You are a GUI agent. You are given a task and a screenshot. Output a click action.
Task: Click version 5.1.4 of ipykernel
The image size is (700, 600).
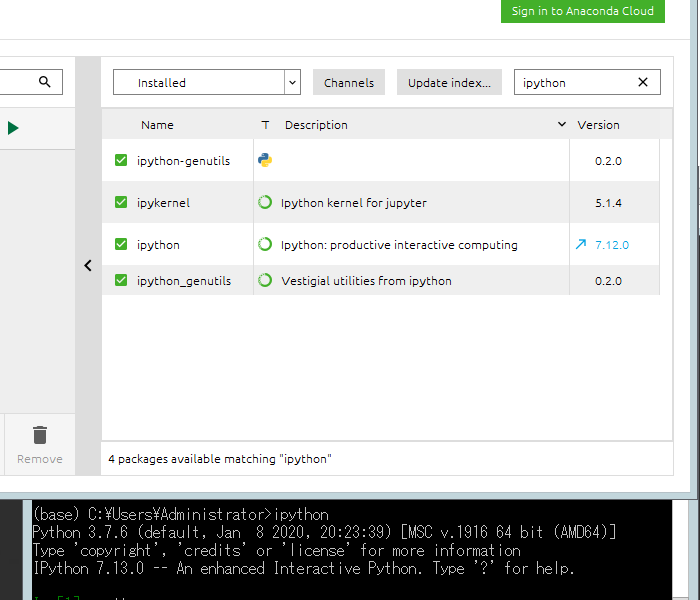tap(608, 203)
